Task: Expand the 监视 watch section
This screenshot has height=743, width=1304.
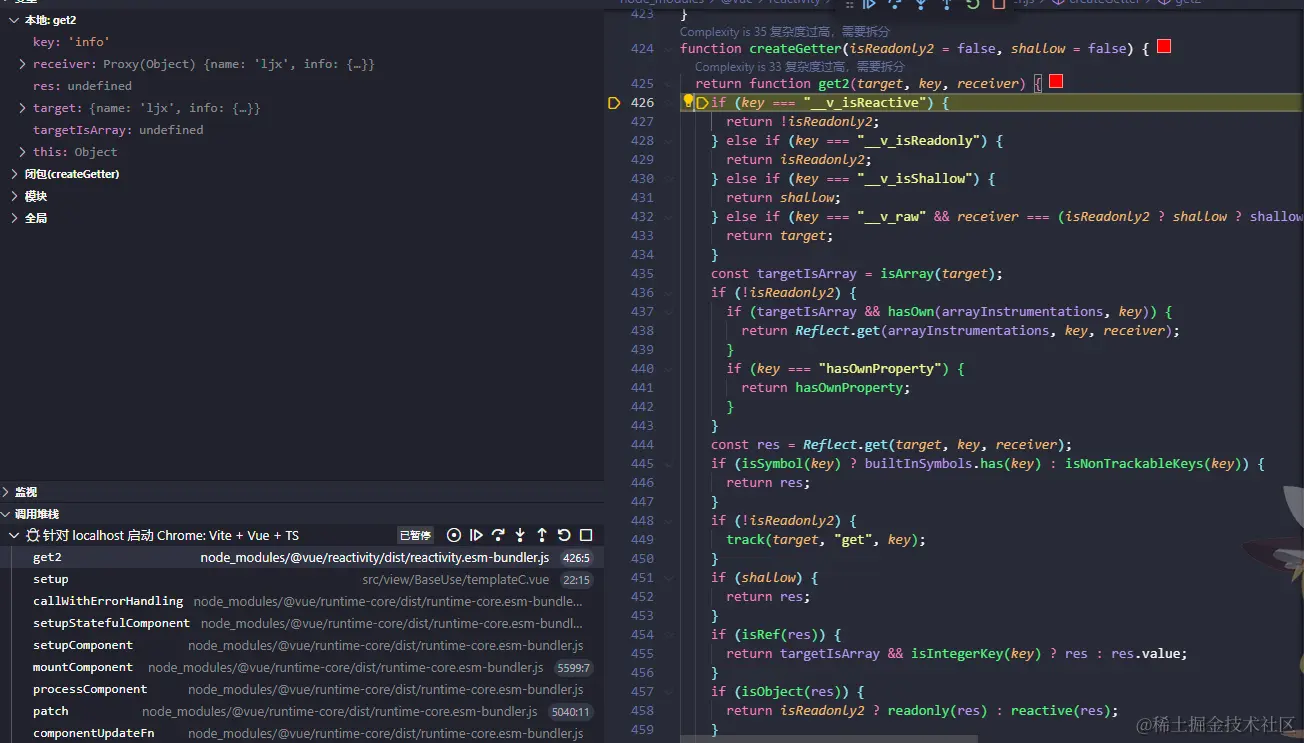Action: [6, 492]
